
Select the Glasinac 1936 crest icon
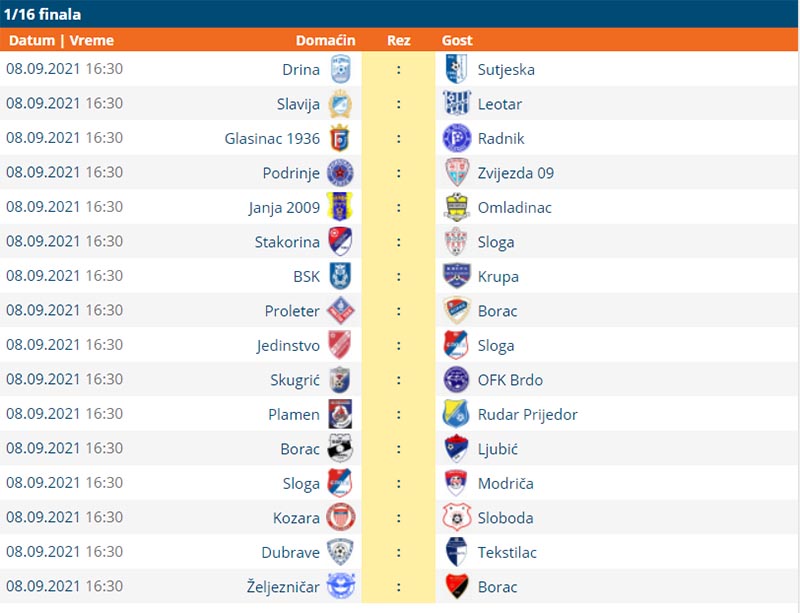pos(340,138)
